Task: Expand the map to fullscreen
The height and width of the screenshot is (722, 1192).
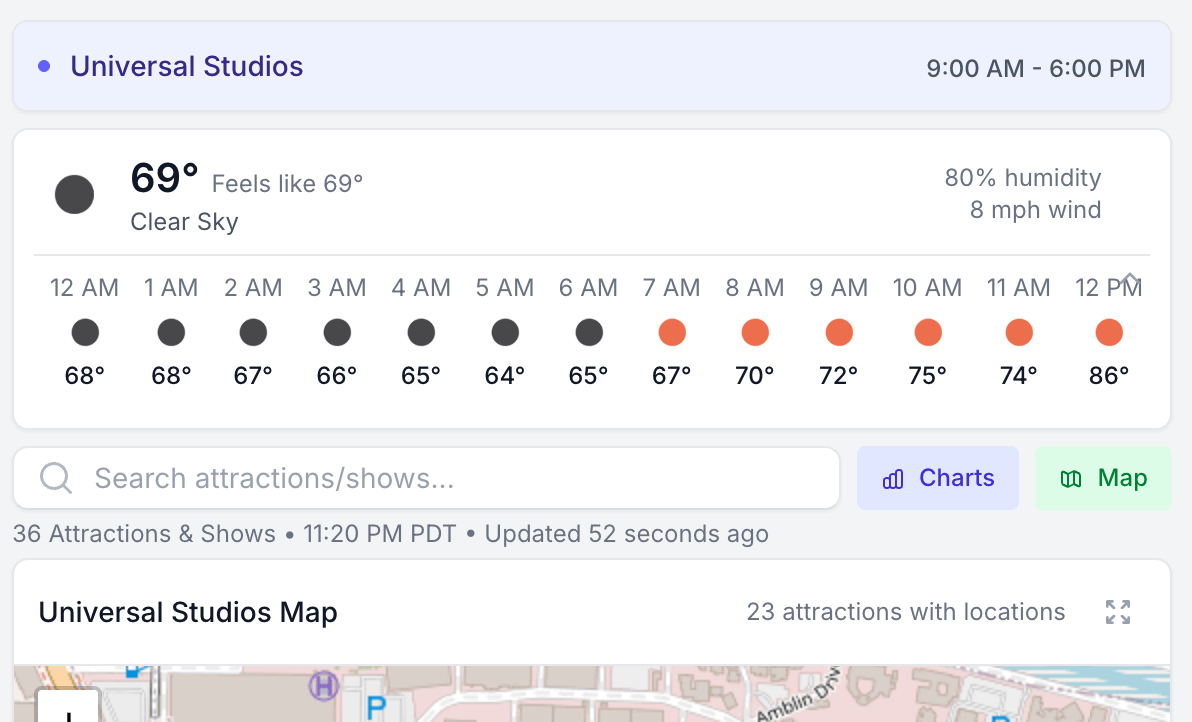Action: [1118, 612]
